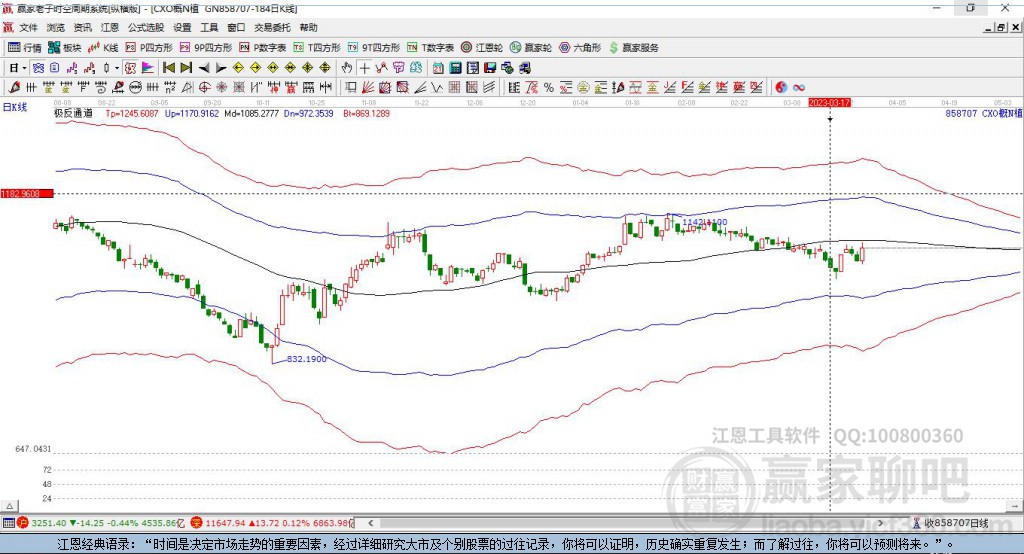
Task: Select the hand pan tool
Action: tap(347, 68)
